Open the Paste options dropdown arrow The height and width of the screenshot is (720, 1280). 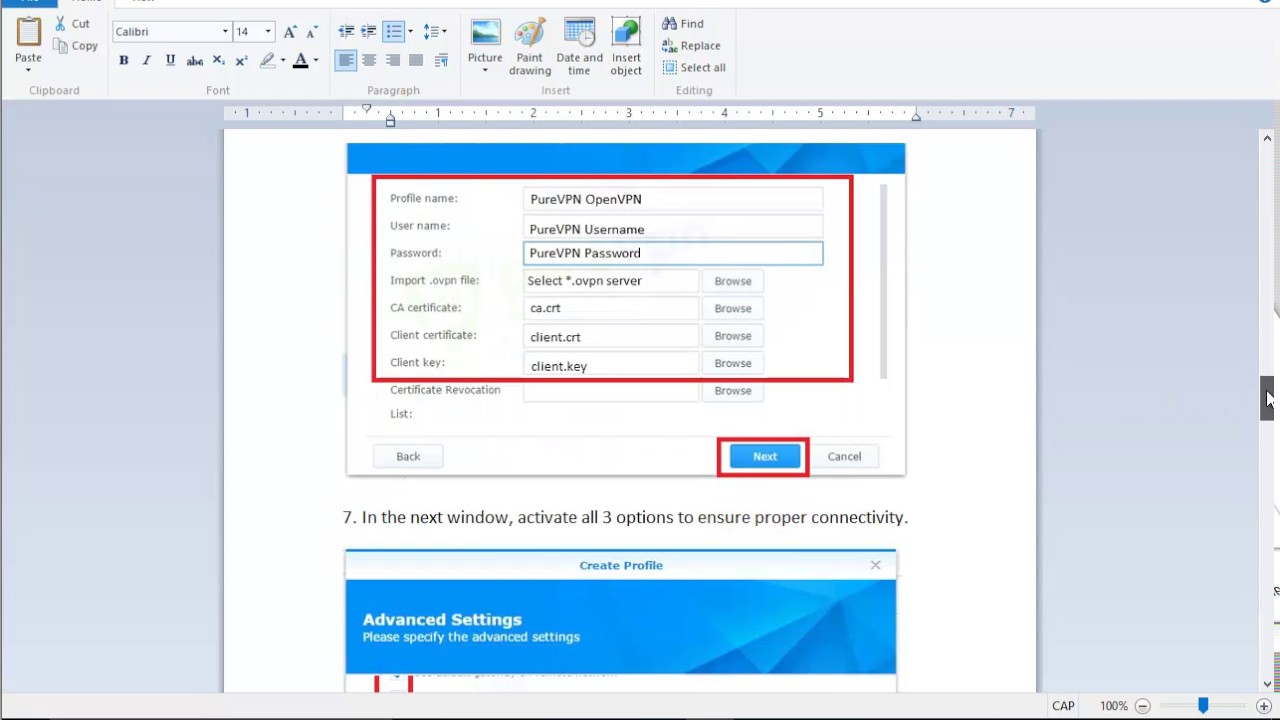pyautogui.click(x=28, y=70)
